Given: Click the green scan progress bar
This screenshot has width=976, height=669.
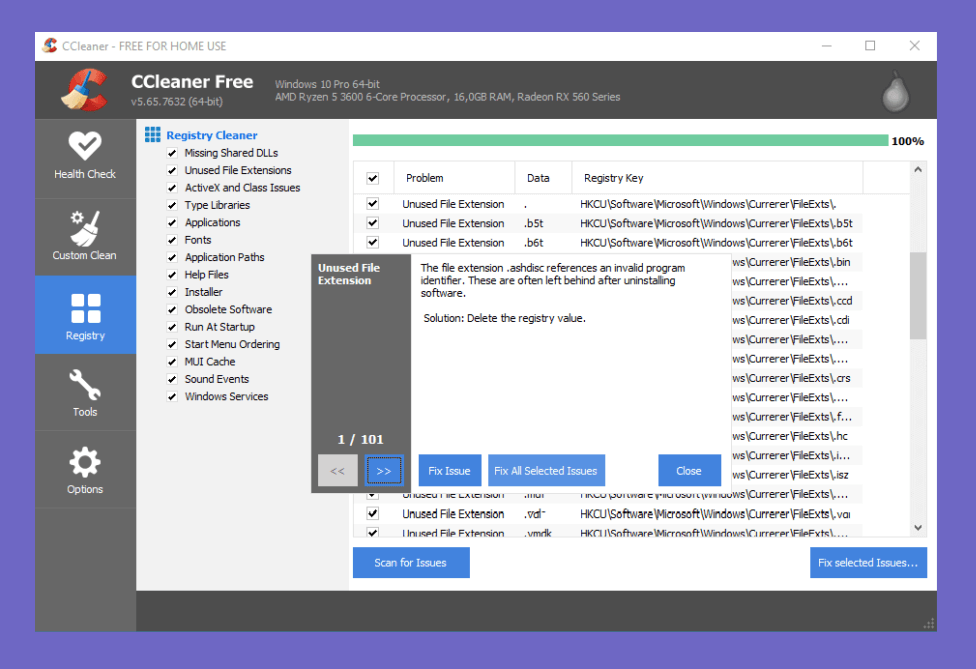Looking at the screenshot, I should tap(621, 141).
